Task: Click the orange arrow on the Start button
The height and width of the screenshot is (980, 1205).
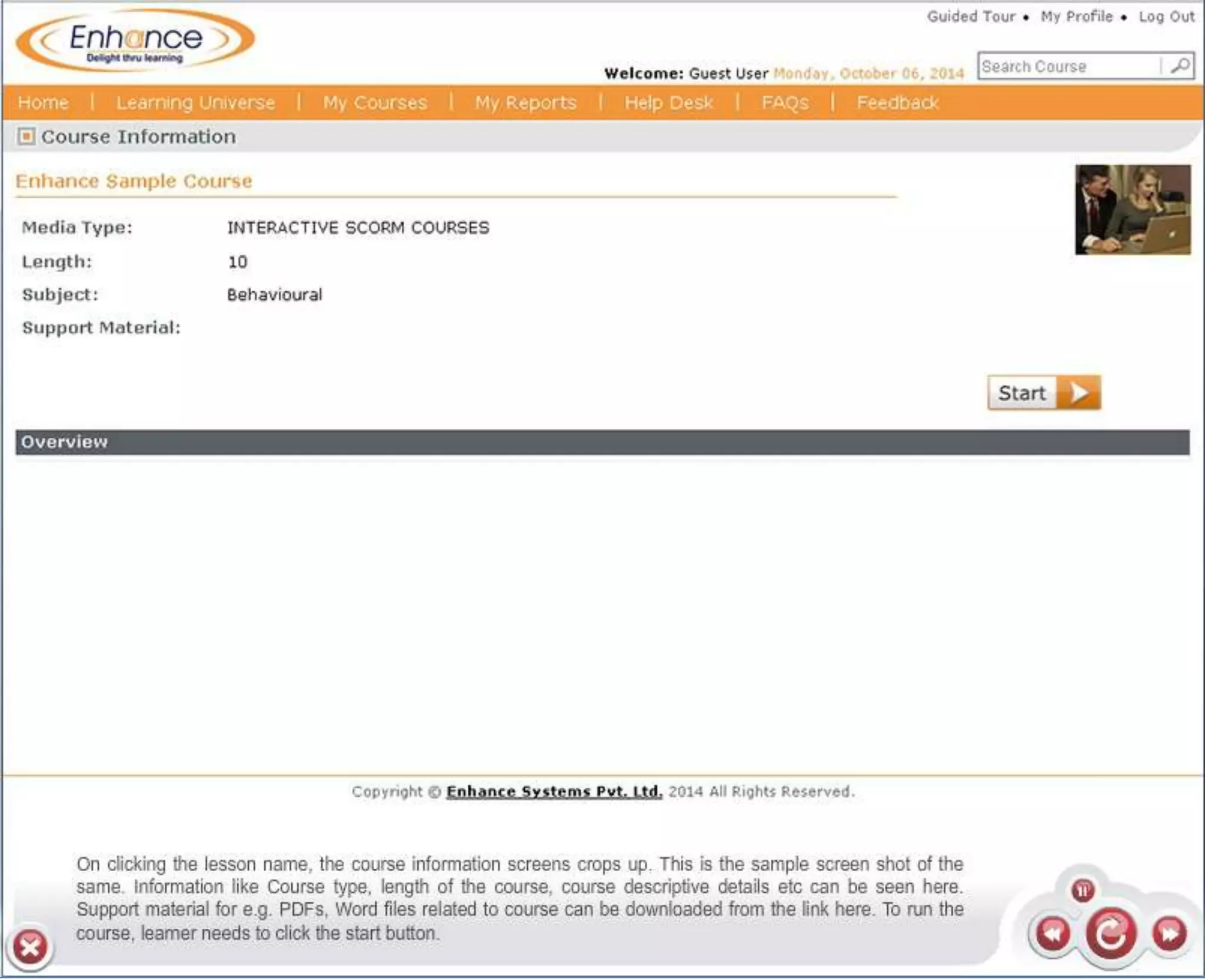Action: point(1079,393)
